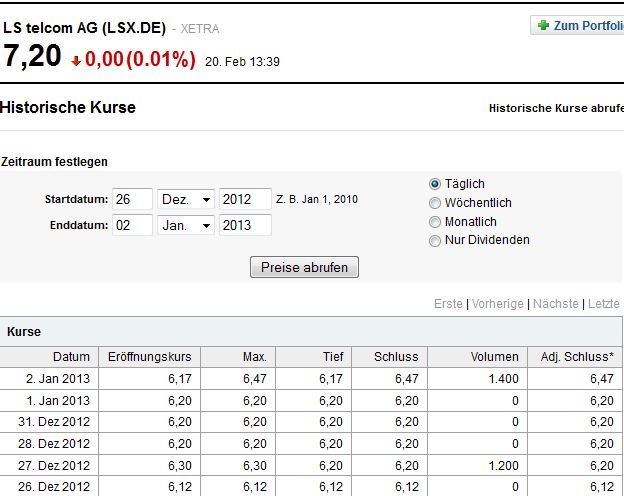624x496 pixels.
Task: Open the Vorherige page link
Action: click(x=497, y=304)
